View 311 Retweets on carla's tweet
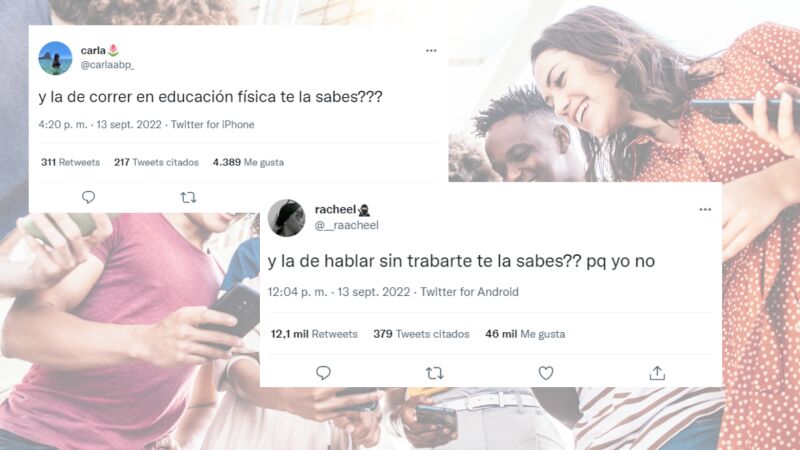The height and width of the screenshot is (450, 800). click(x=70, y=162)
